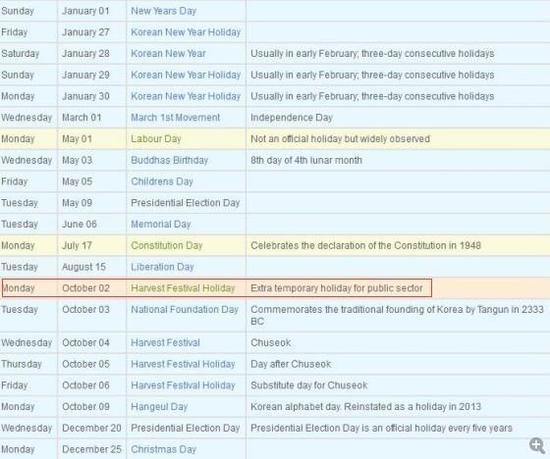This screenshot has width=550, height=459.
Task: Click the May 09 Presidential Election Day entry
Action: pos(185,203)
